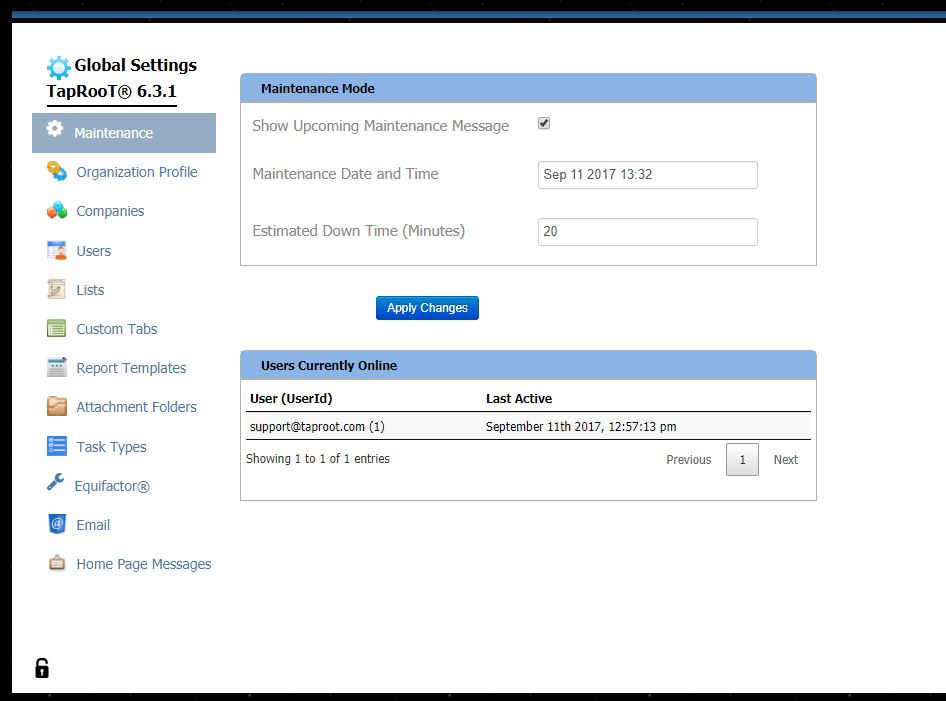Click the Equifactor wrench icon
Screen dimensions: 946x701
[x=56, y=483]
